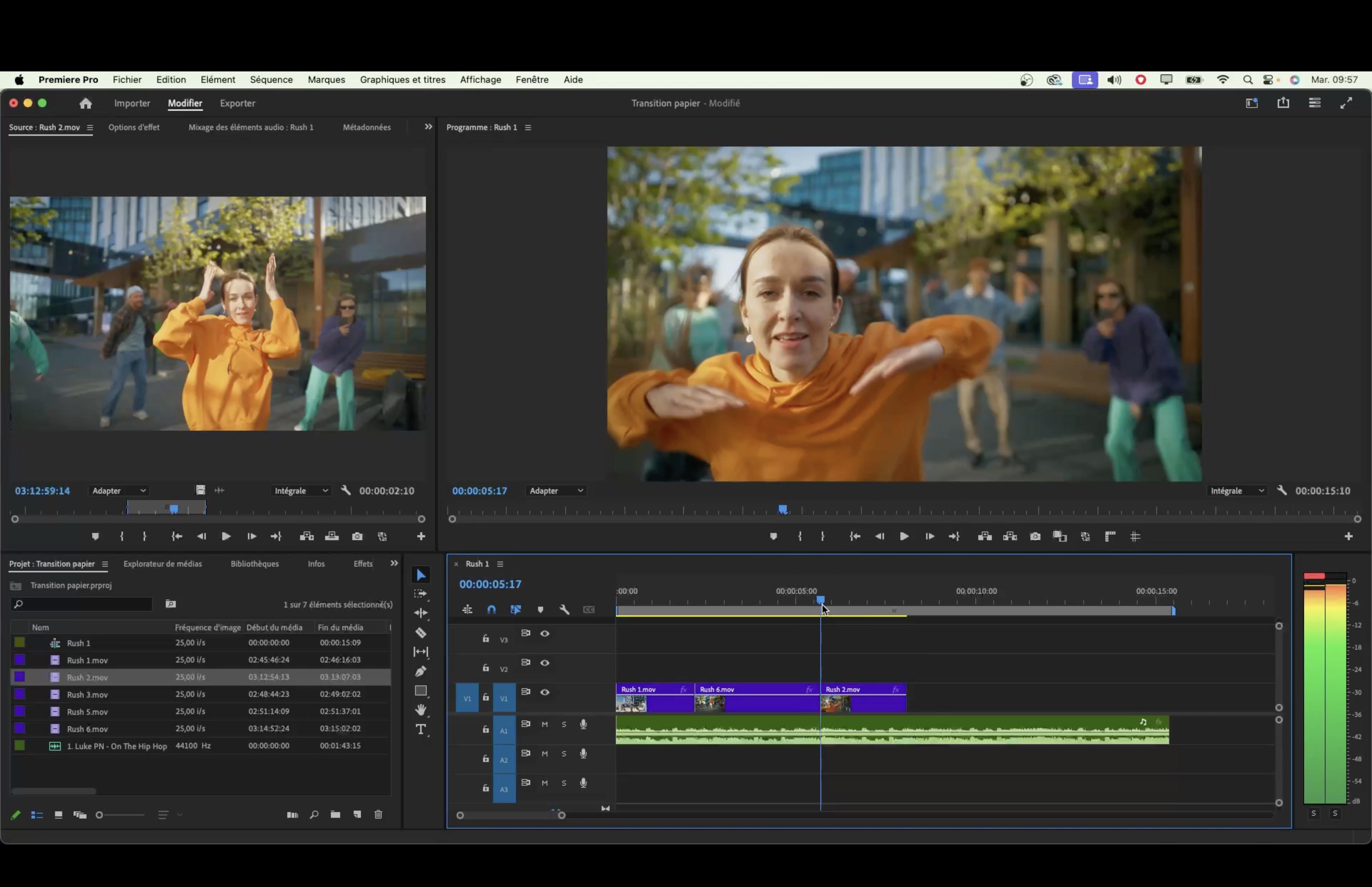
Task: Play the Program monitor sequence
Action: tap(904, 536)
